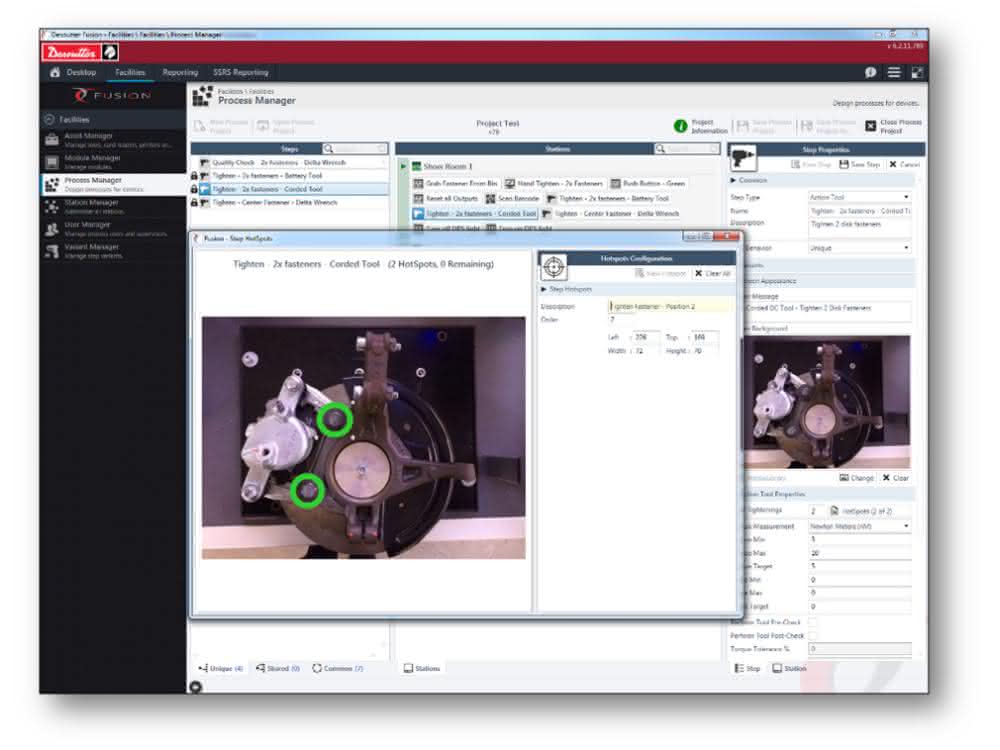Viewport: 1000px width, 750px height.
Task: Click the tool icon of Quality Check step
Action: tap(205, 163)
